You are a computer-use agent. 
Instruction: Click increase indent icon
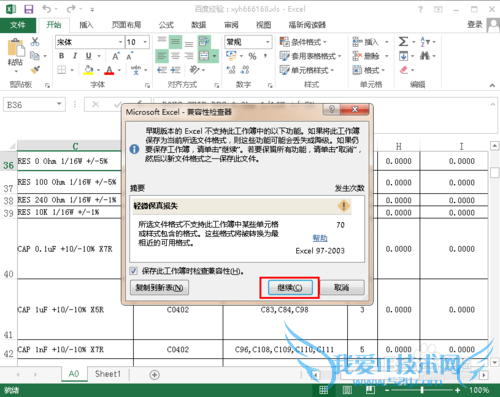tap(175, 70)
